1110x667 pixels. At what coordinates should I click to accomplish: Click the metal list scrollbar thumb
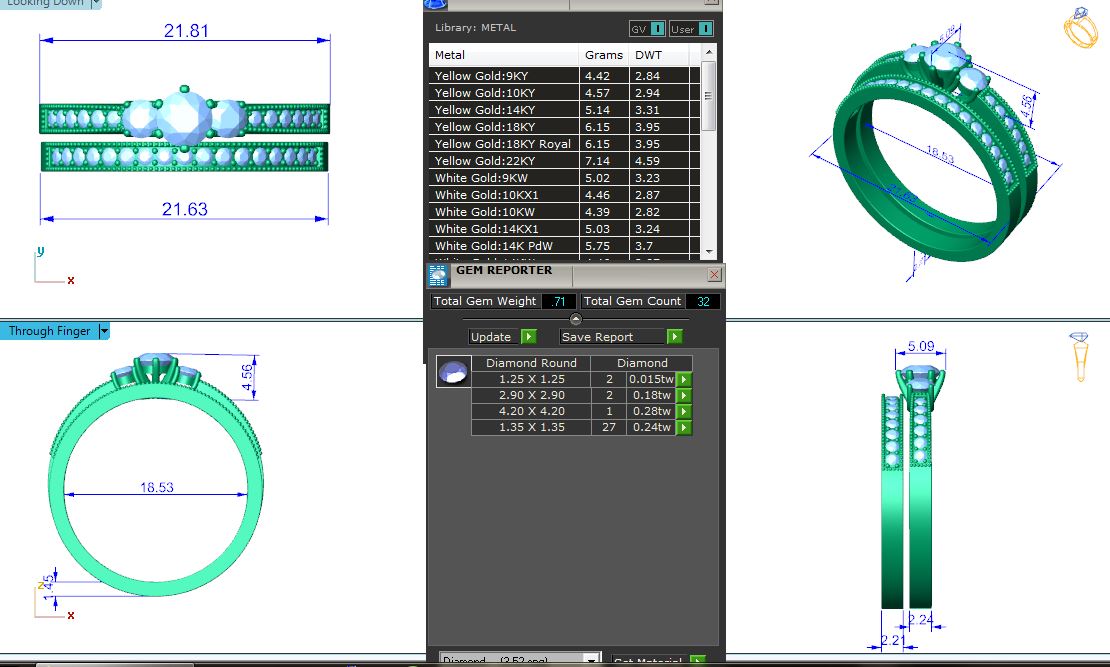[709, 96]
